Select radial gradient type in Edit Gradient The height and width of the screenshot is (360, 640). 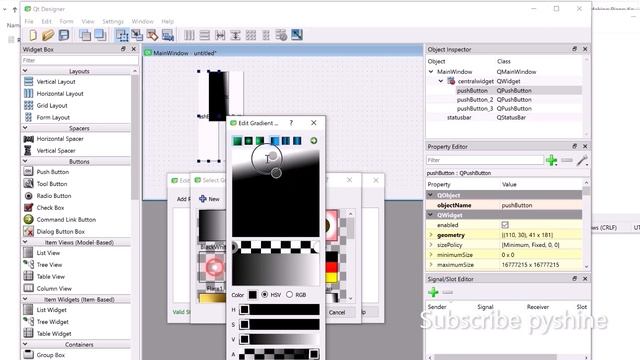tap(249, 141)
